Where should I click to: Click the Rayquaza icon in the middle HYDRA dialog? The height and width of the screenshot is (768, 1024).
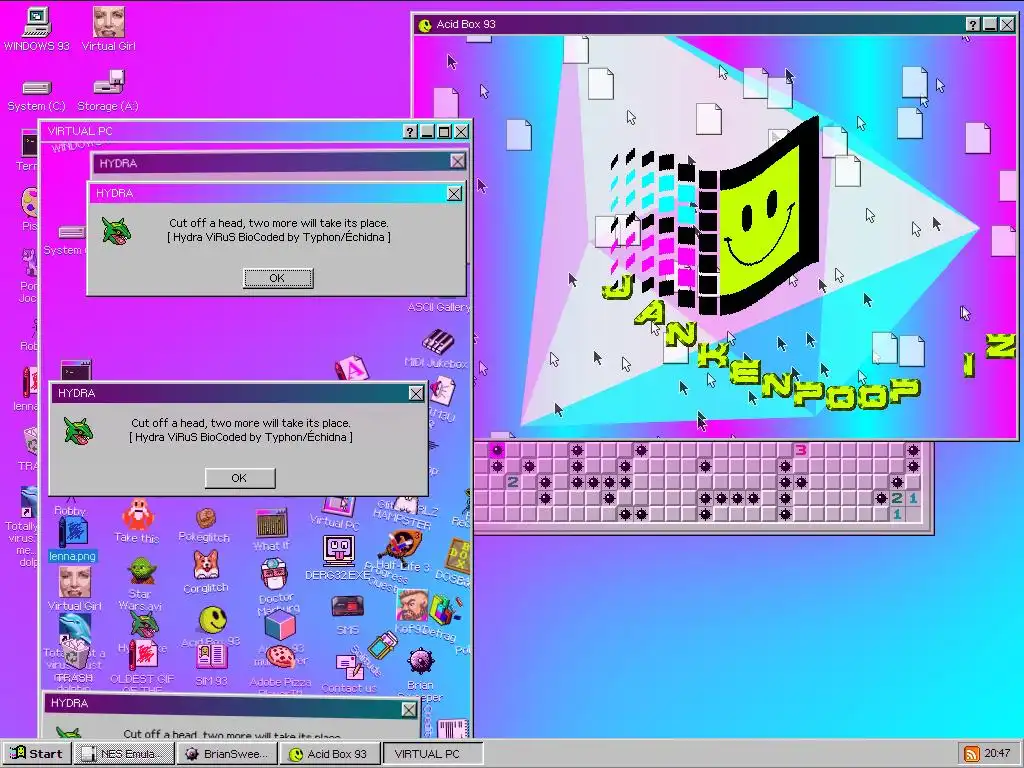pyautogui.click(x=78, y=431)
